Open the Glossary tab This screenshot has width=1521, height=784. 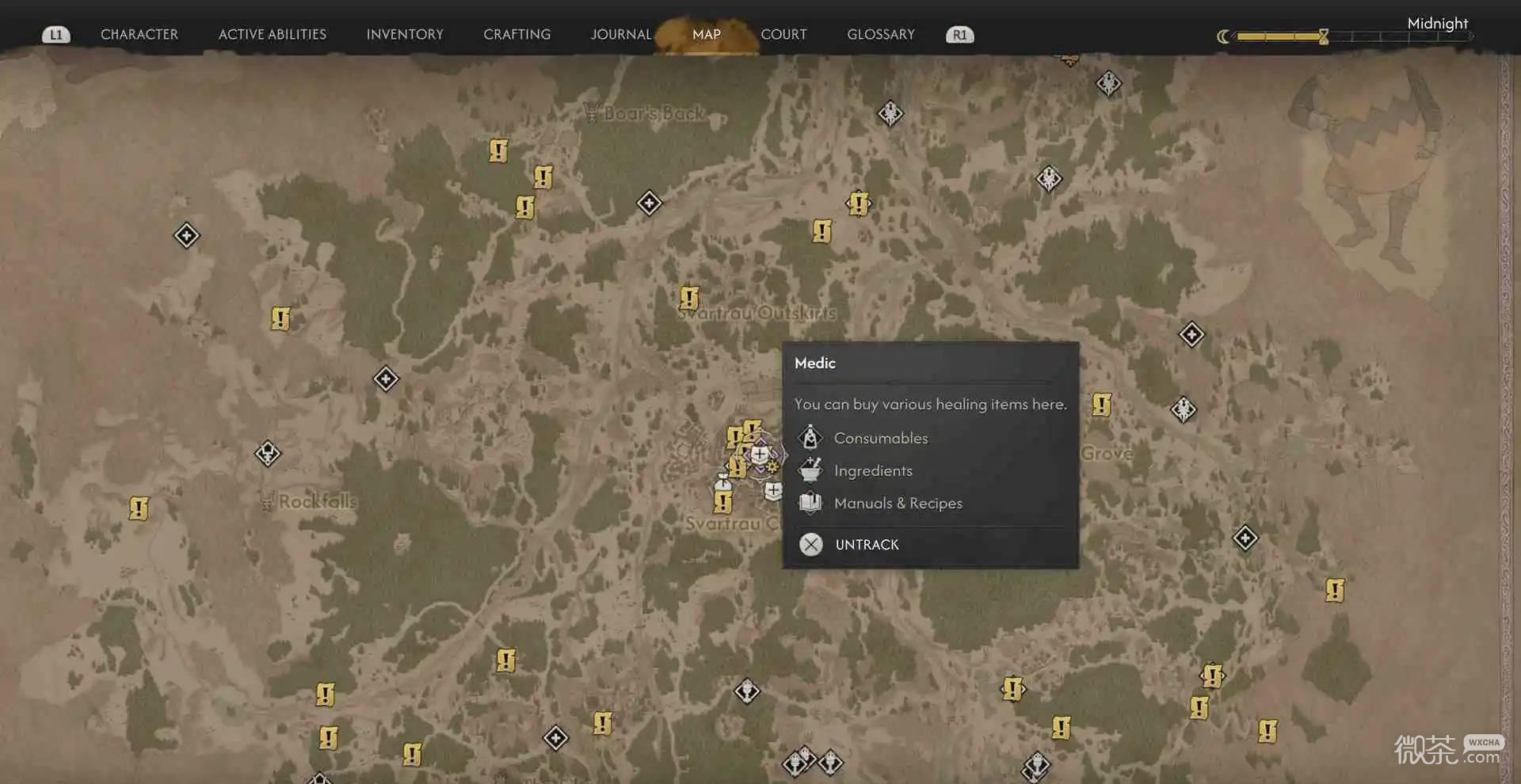point(881,34)
